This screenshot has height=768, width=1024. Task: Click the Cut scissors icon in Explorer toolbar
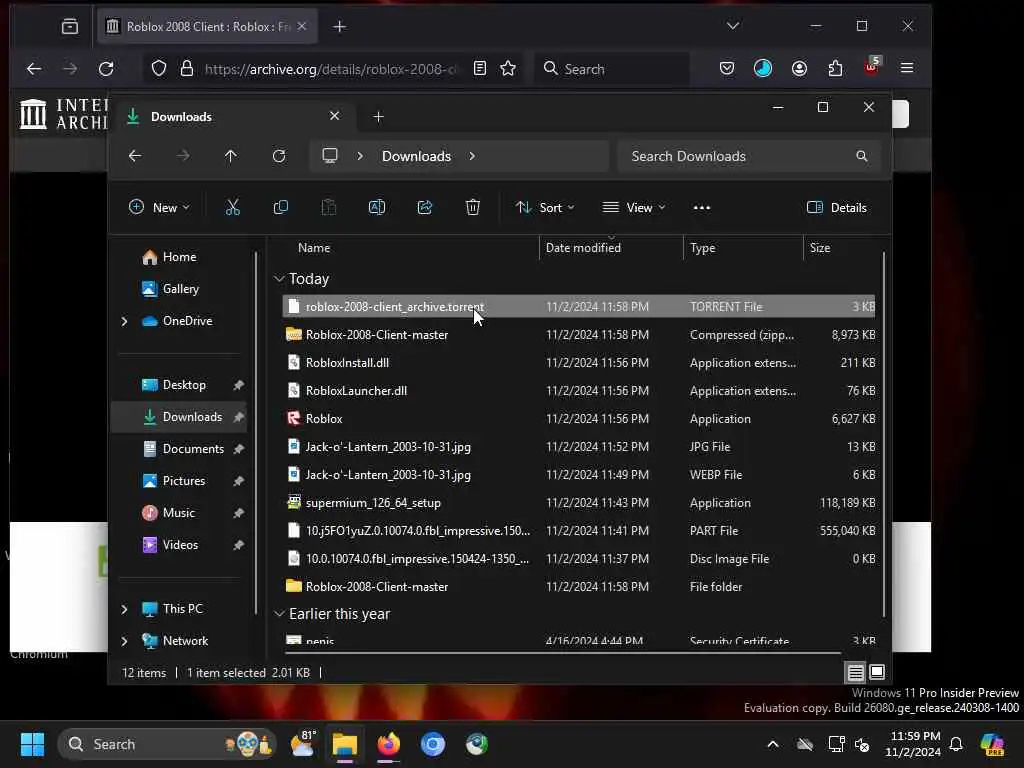click(232, 208)
